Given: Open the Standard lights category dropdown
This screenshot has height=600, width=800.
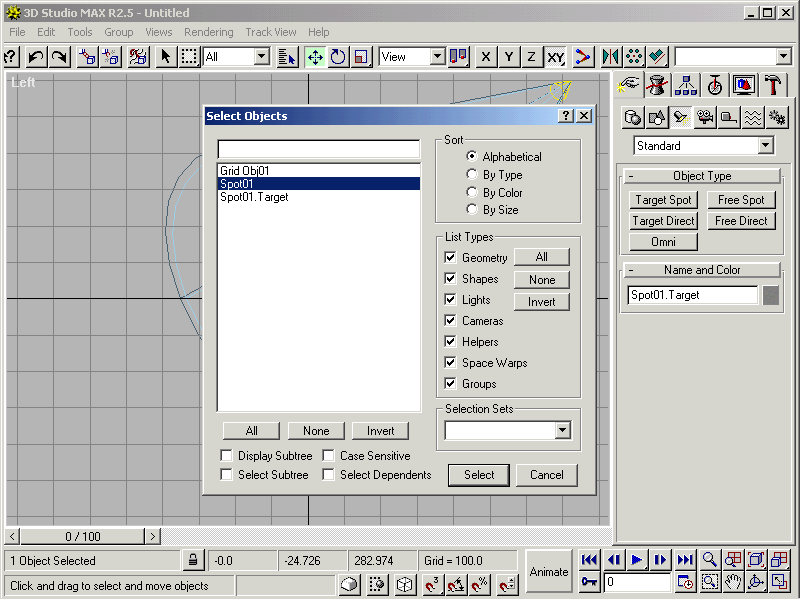Looking at the screenshot, I should click(765, 145).
